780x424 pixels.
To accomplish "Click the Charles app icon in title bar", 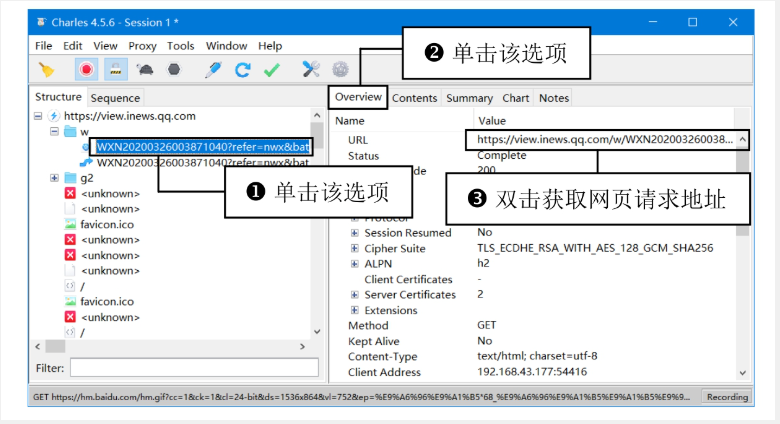I will coord(42,22).
